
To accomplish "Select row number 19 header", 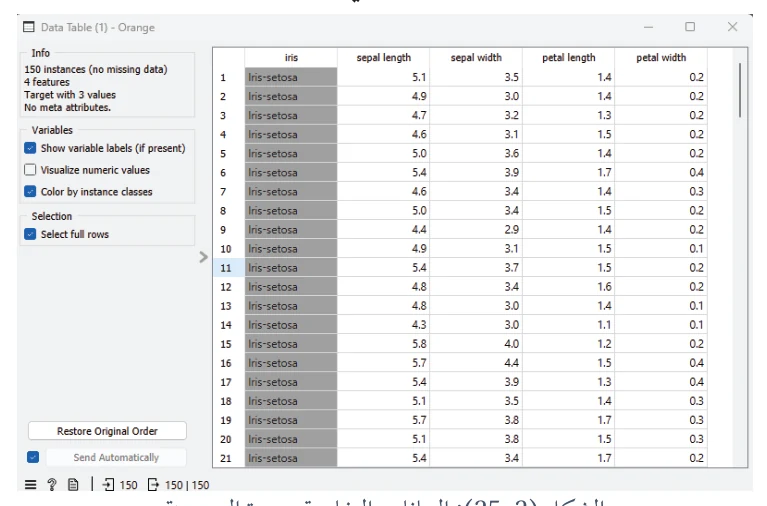I will coord(228,420).
